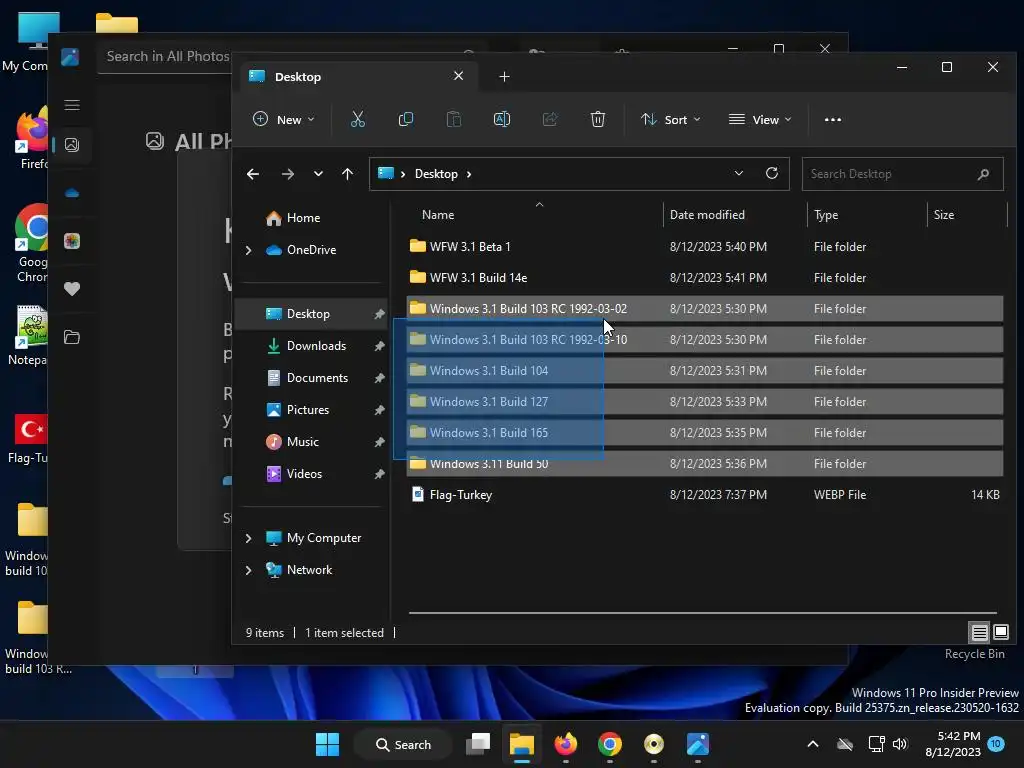Select Windows 3.1 Build 127 folder
This screenshot has width=1024, height=768.
704,402
